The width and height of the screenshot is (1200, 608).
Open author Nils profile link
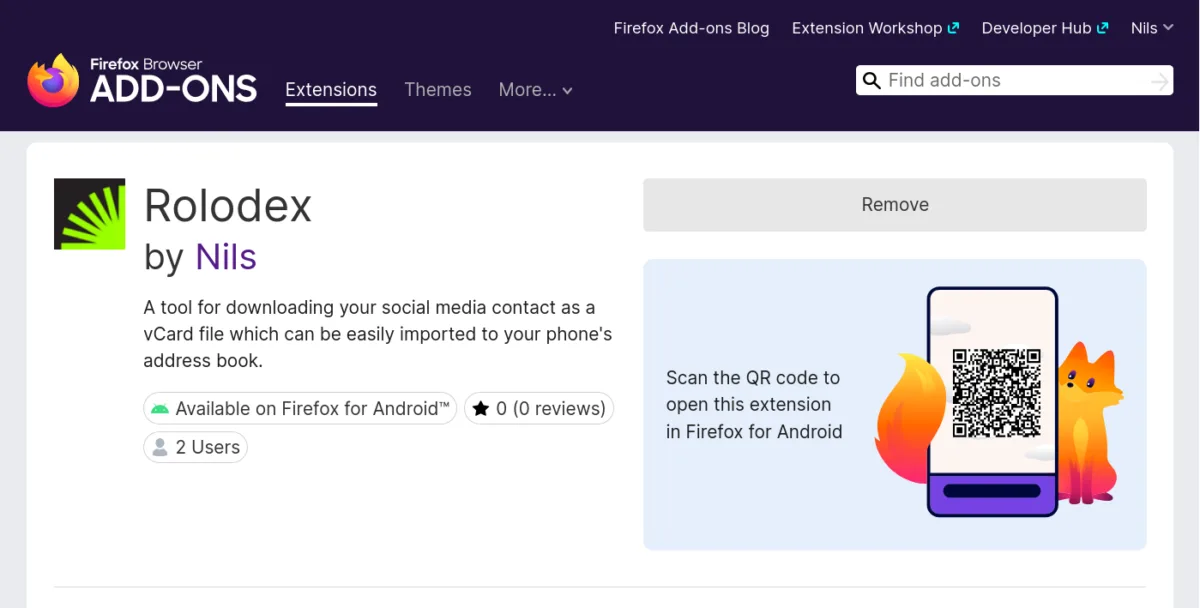[x=226, y=257]
